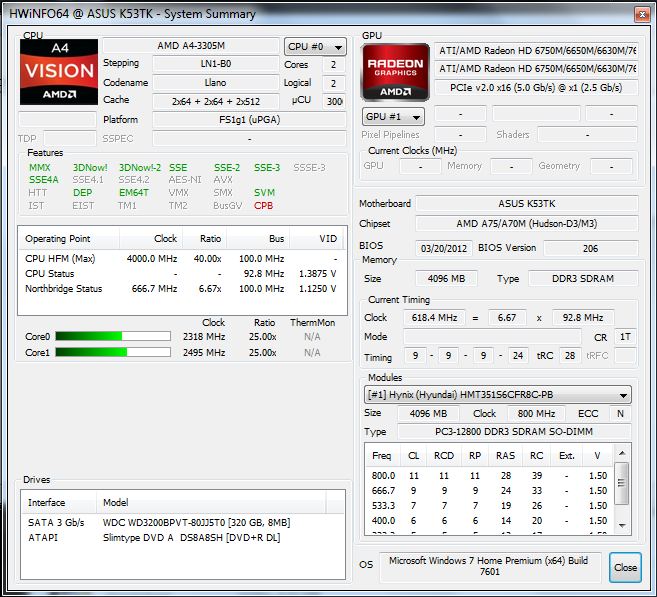The height and width of the screenshot is (597, 657).
Task: Click the SSE4A feature label
Action: (44, 180)
